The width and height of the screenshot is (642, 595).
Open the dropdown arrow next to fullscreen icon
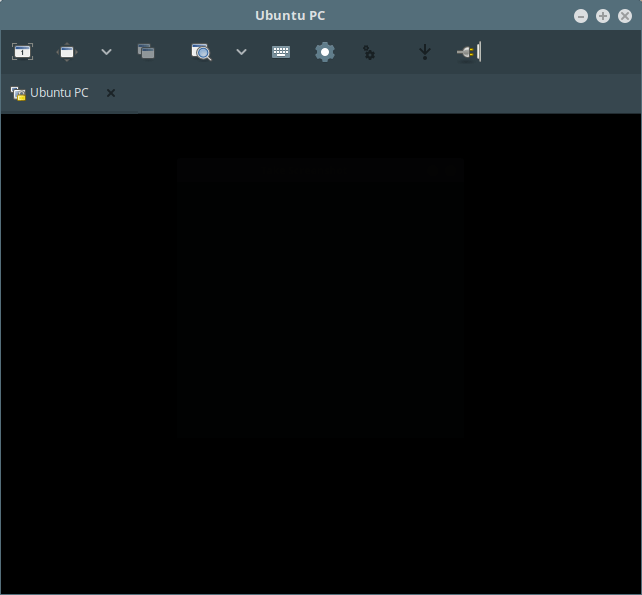pos(106,52)
